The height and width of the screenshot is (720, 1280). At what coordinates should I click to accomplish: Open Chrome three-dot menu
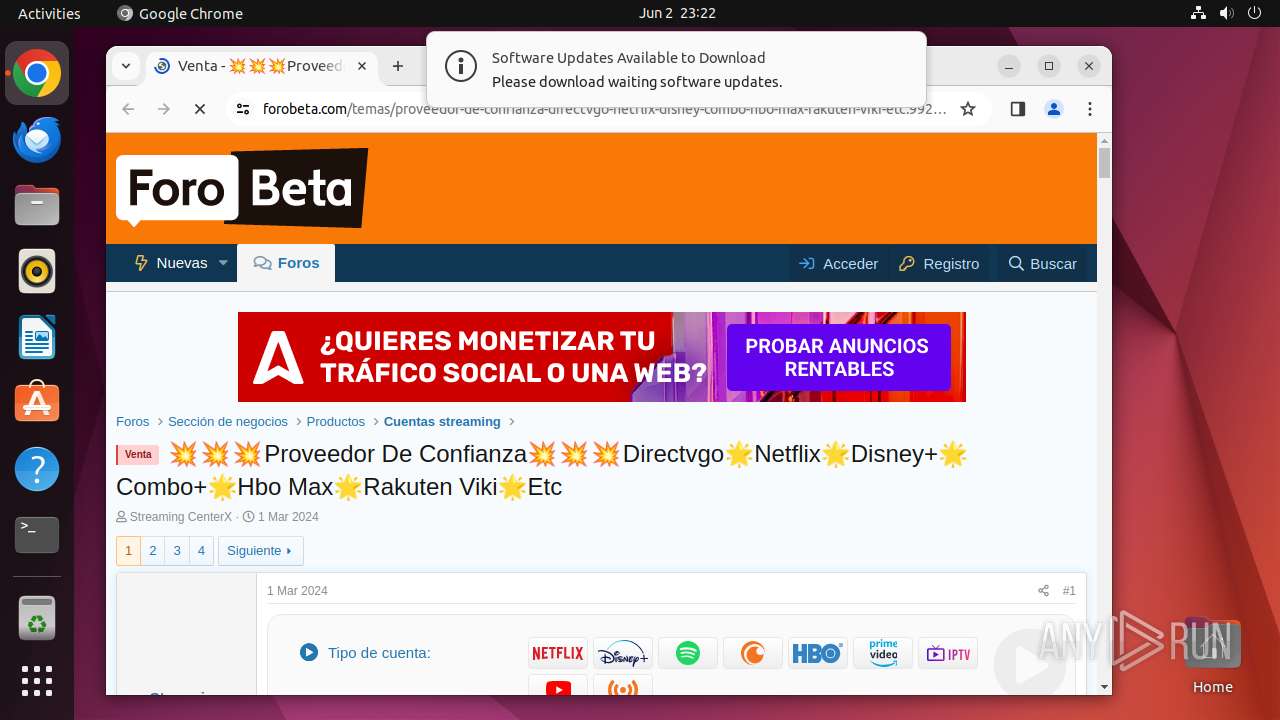[x=1090, y=109]
